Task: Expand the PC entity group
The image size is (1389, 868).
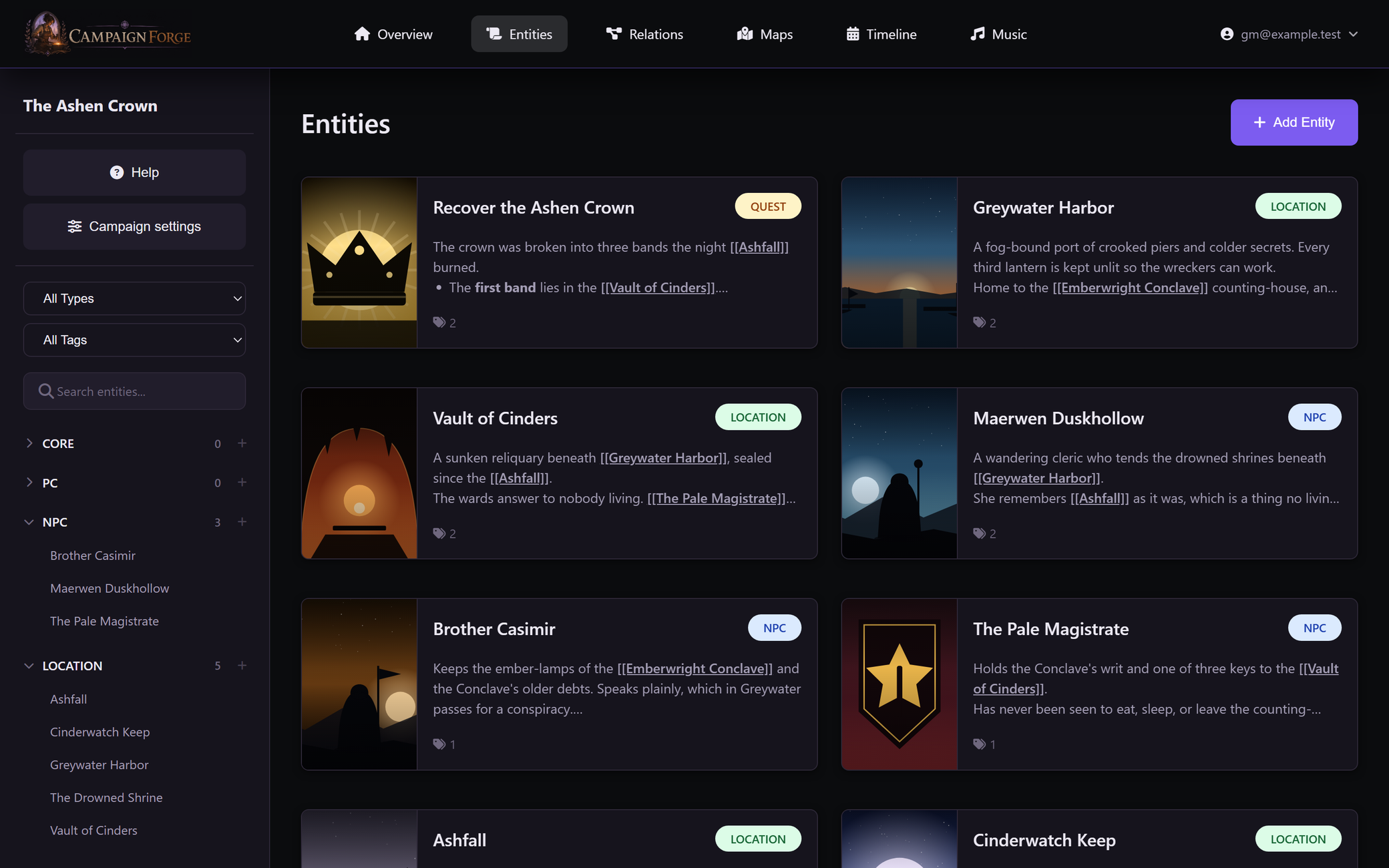Action: 29,482
